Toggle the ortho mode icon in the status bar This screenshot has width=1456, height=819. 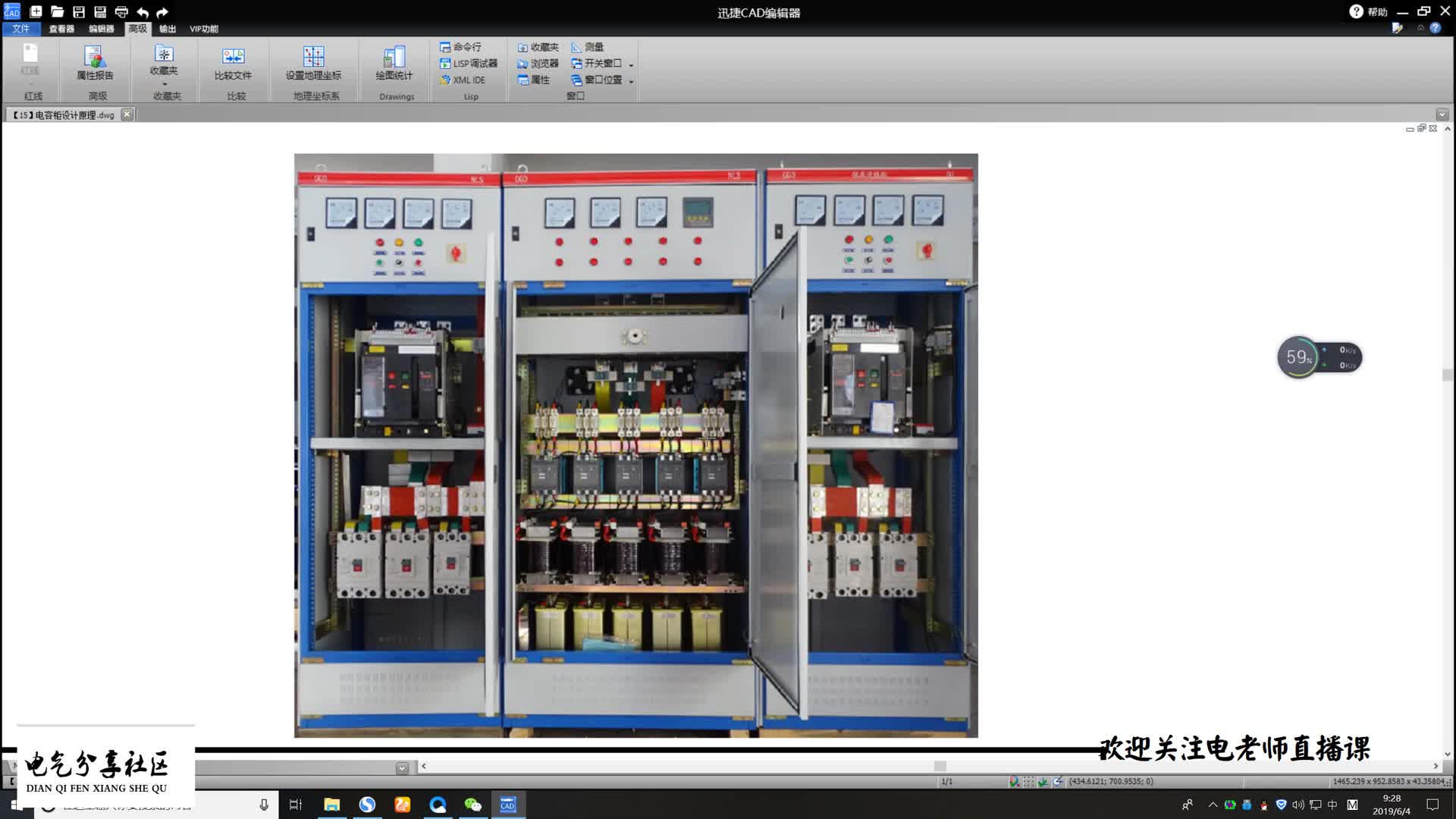click(x=1043, y=782)
